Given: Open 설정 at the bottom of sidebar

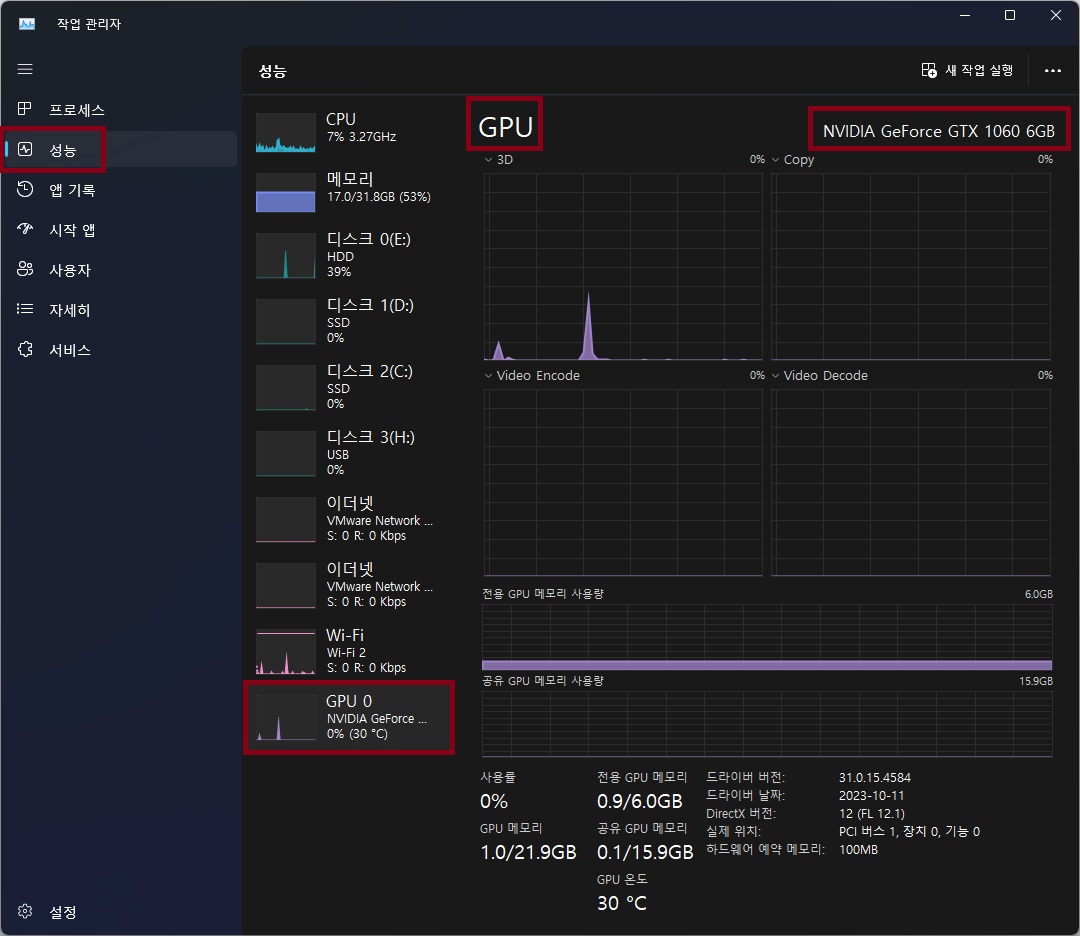Looking at the screenshot, I should (119, 911).
